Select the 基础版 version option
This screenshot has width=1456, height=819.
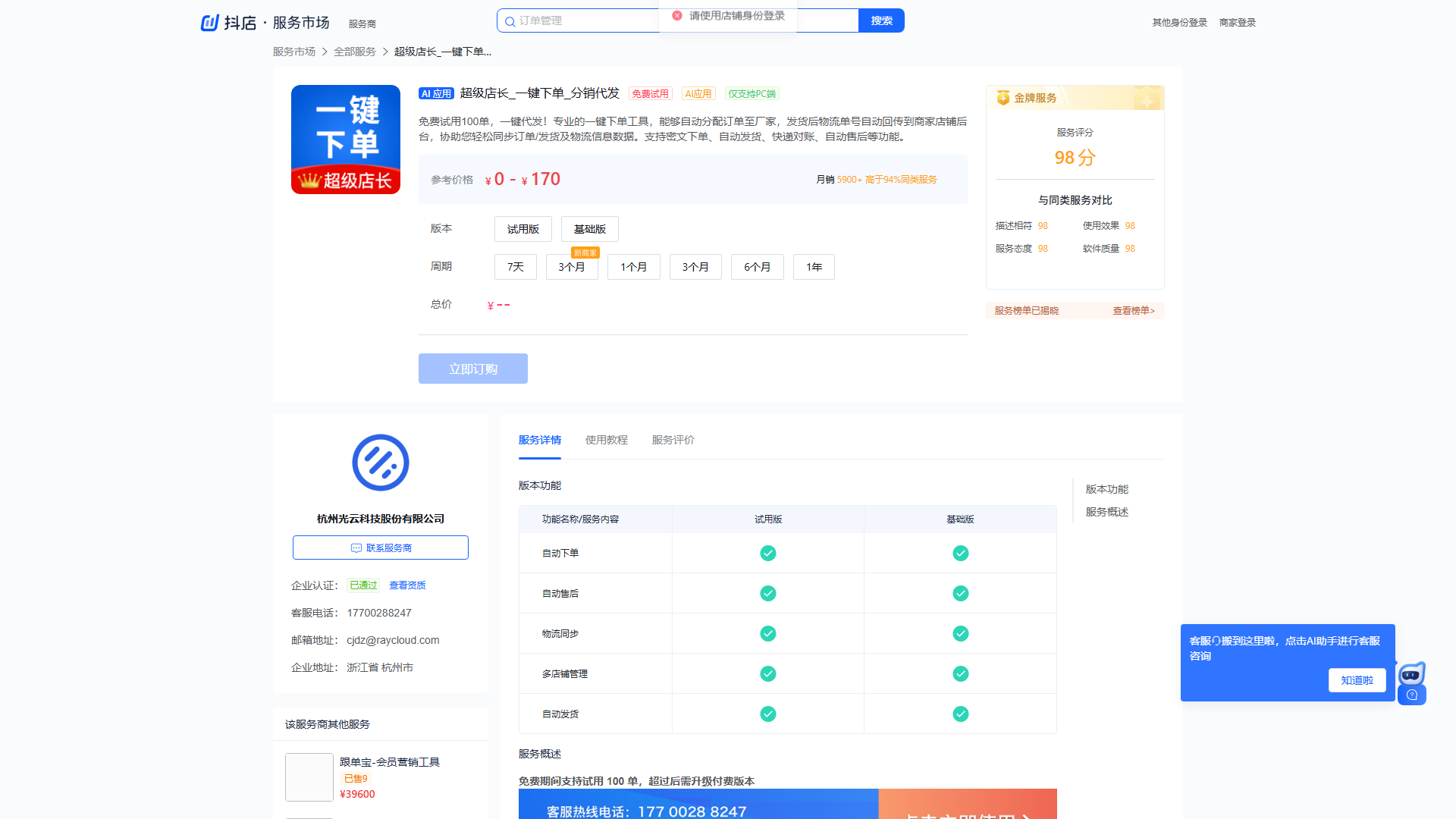tap(590, 229)
